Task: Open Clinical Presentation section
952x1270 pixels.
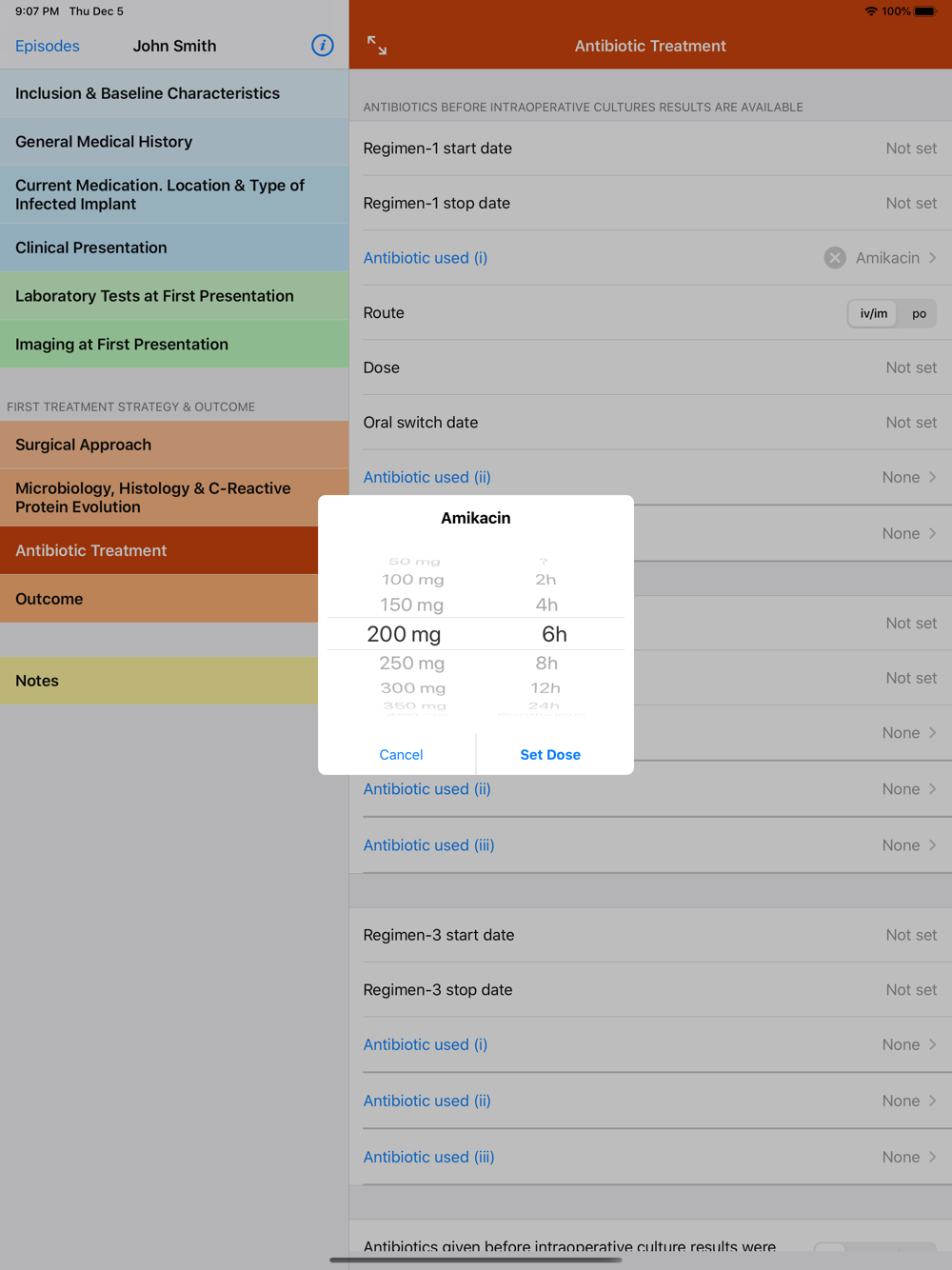Action: tap(174, 248)
